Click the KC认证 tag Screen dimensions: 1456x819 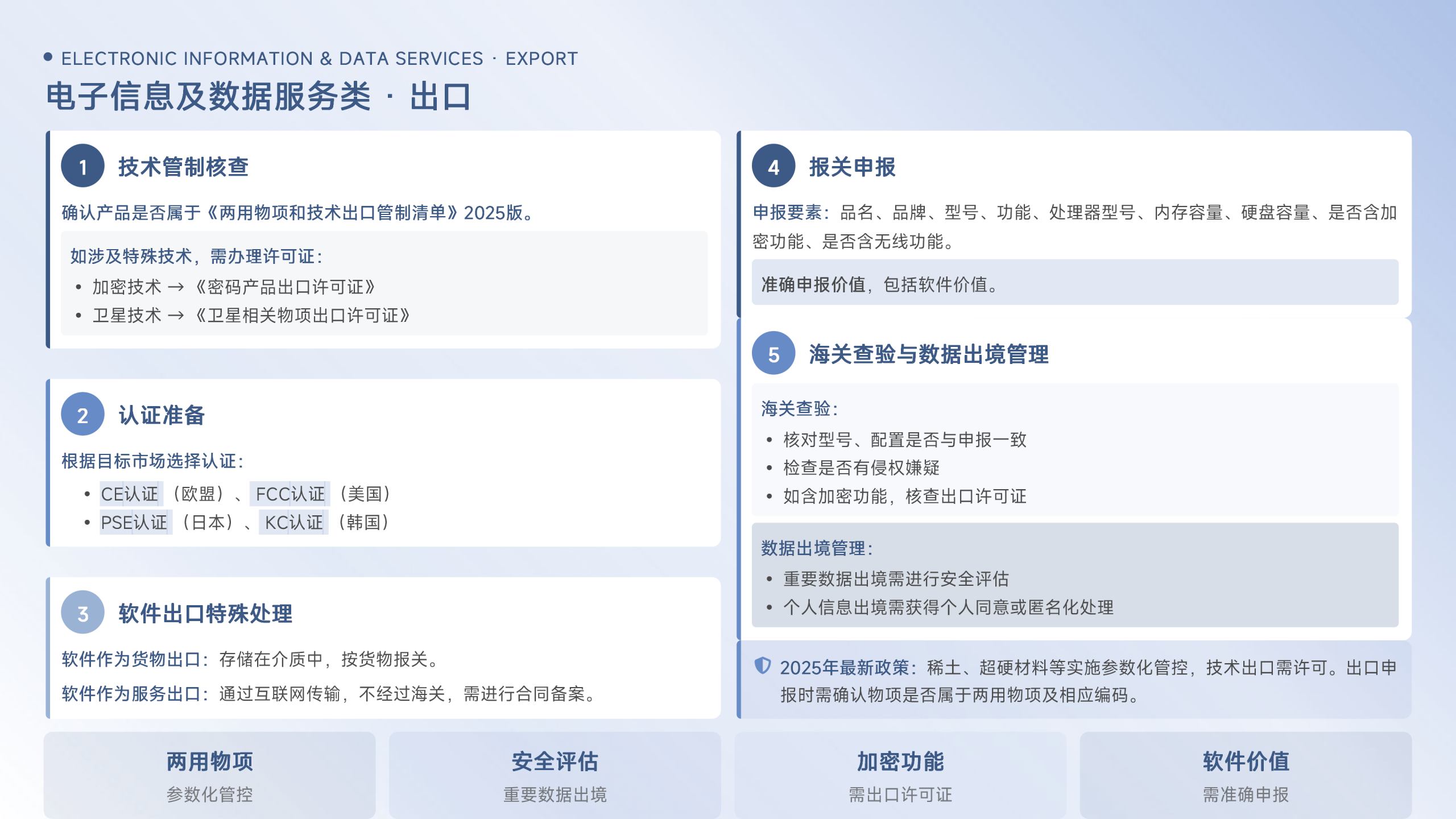coord(293,522)
